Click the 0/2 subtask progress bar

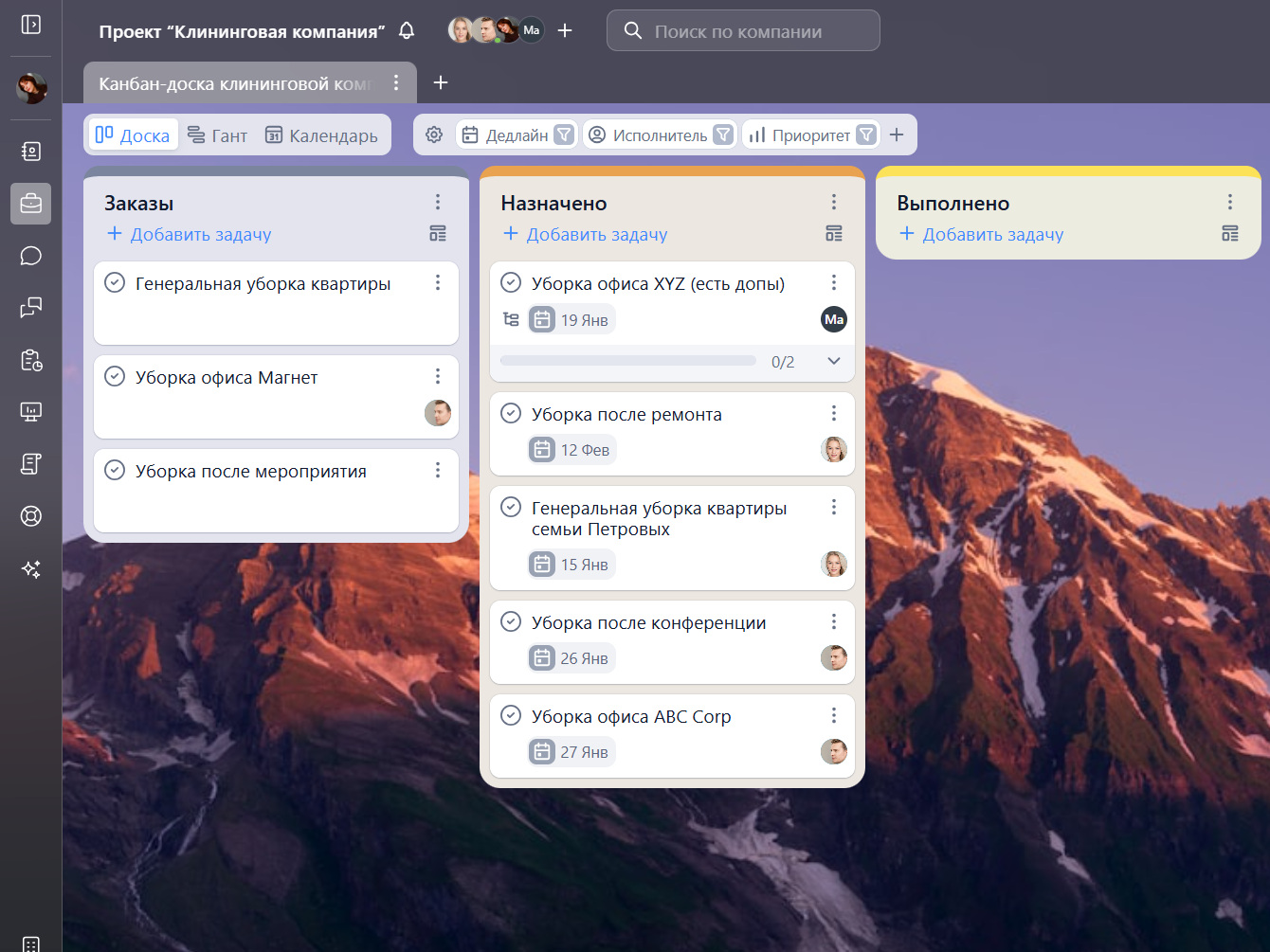click(x=627, y=361)
